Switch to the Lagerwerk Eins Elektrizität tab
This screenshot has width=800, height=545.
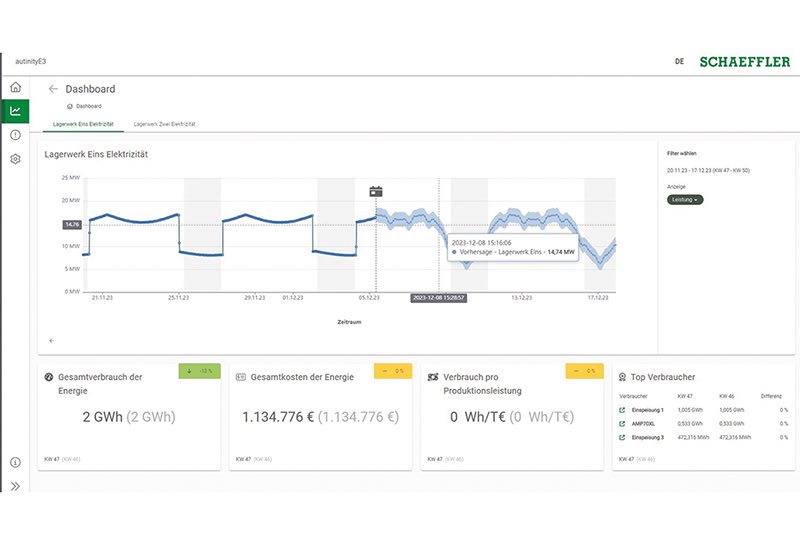(x=83, y=125)
